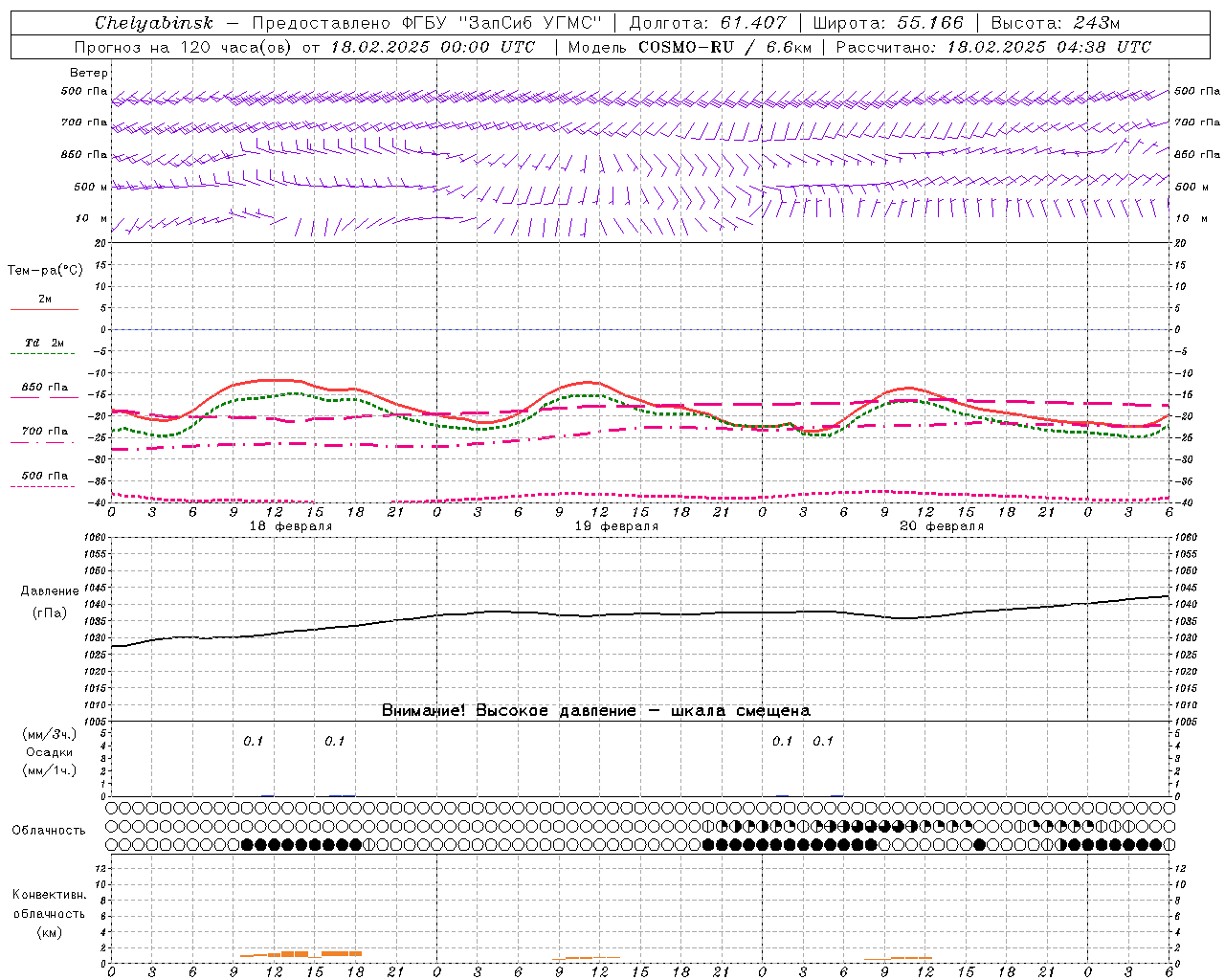The width and height of the screenshot is (1225, 980).
Task: Click the 18 февраля date label
Action: click(291, 526)
